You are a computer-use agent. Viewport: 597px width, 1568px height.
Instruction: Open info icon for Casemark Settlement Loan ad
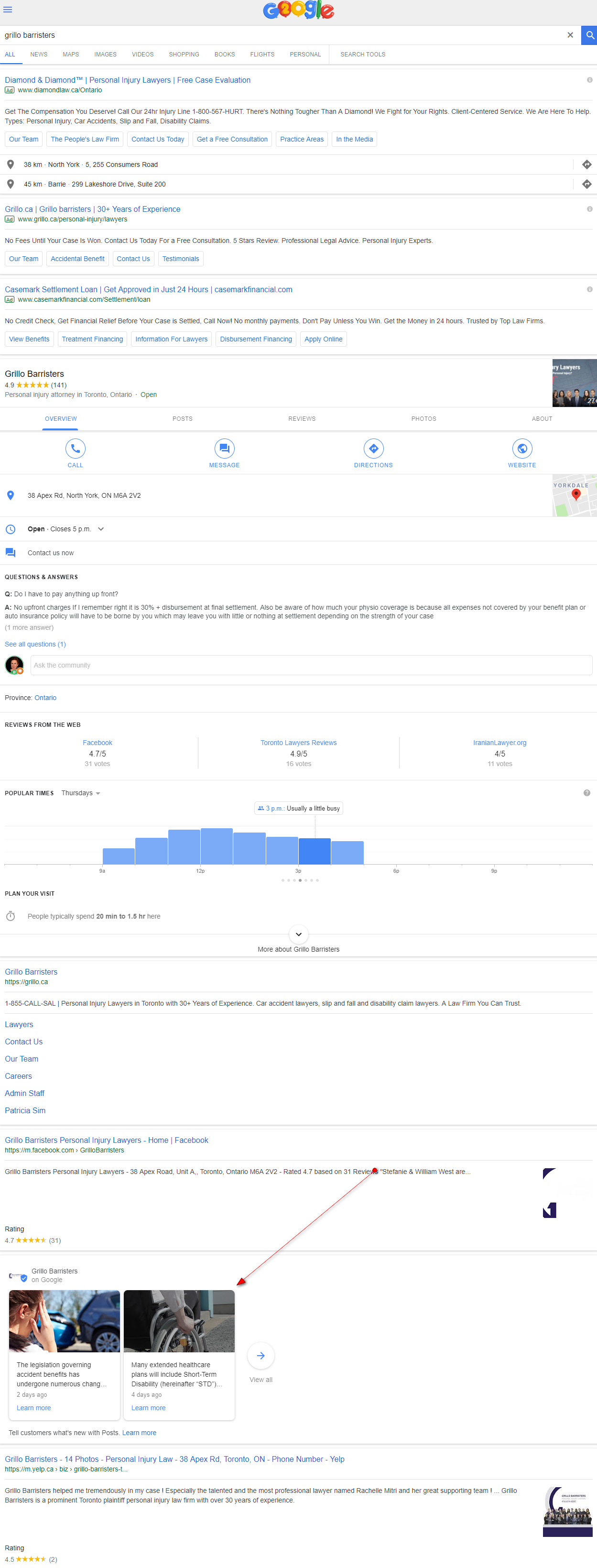(589, 289)
